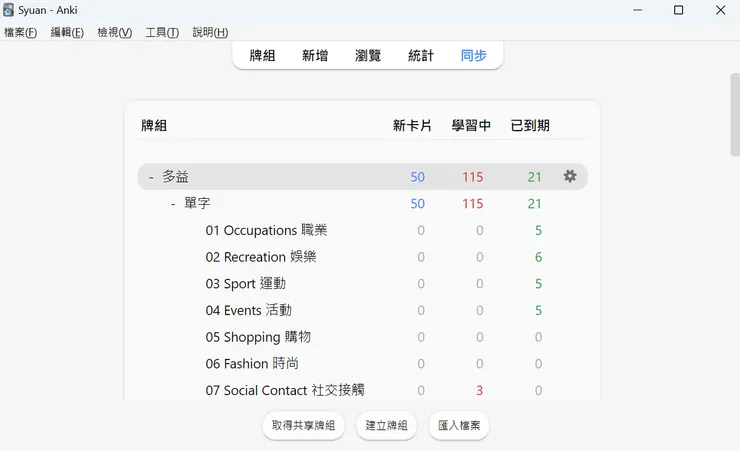Click the 牌組 column header

click(154, 125)
